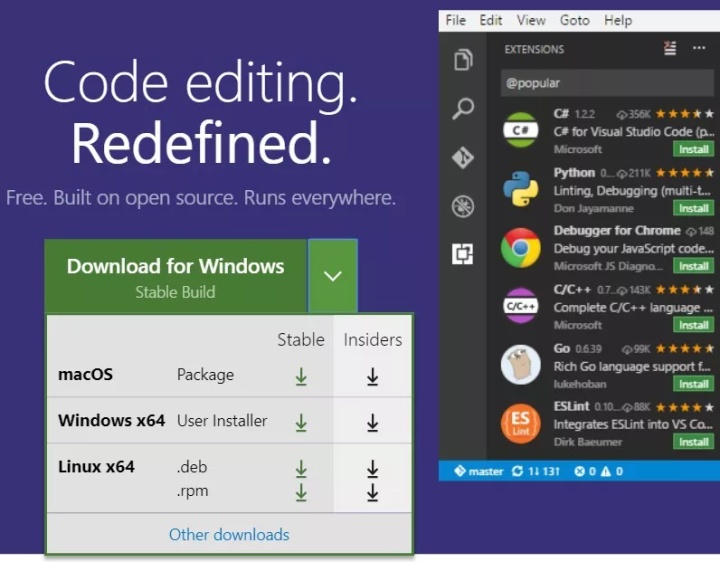Open the File menu
This screenshot has height=562, width=720.
(x=456, y=20)
